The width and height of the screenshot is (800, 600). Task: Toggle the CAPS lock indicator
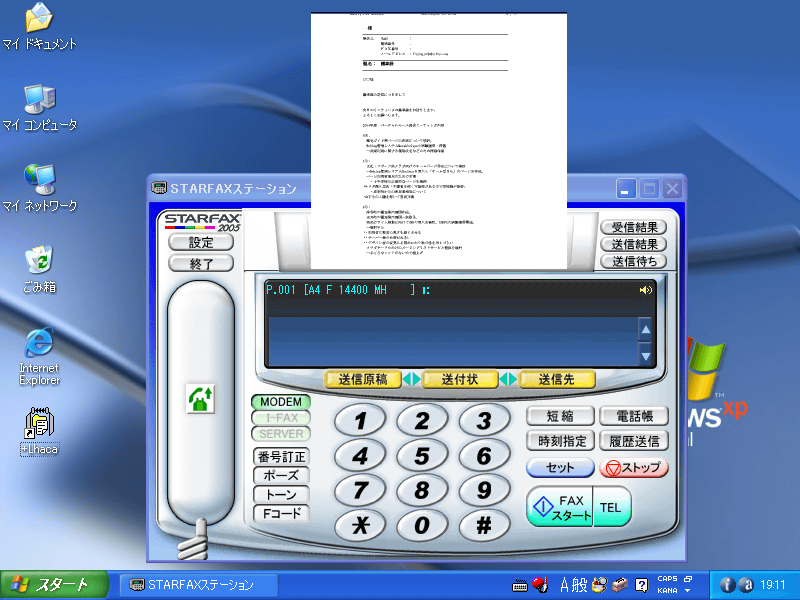[x=667, y=579]
